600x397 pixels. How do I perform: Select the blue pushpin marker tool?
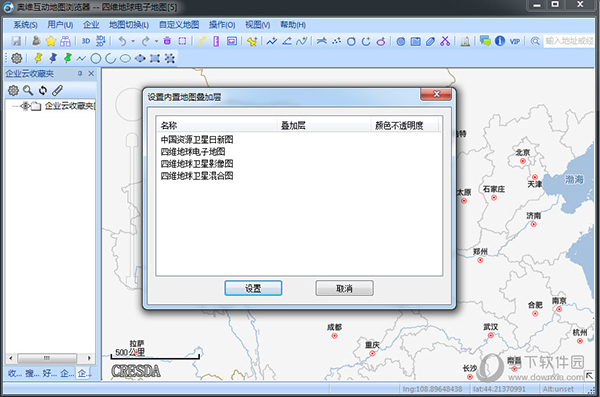(x=53, y=58)
